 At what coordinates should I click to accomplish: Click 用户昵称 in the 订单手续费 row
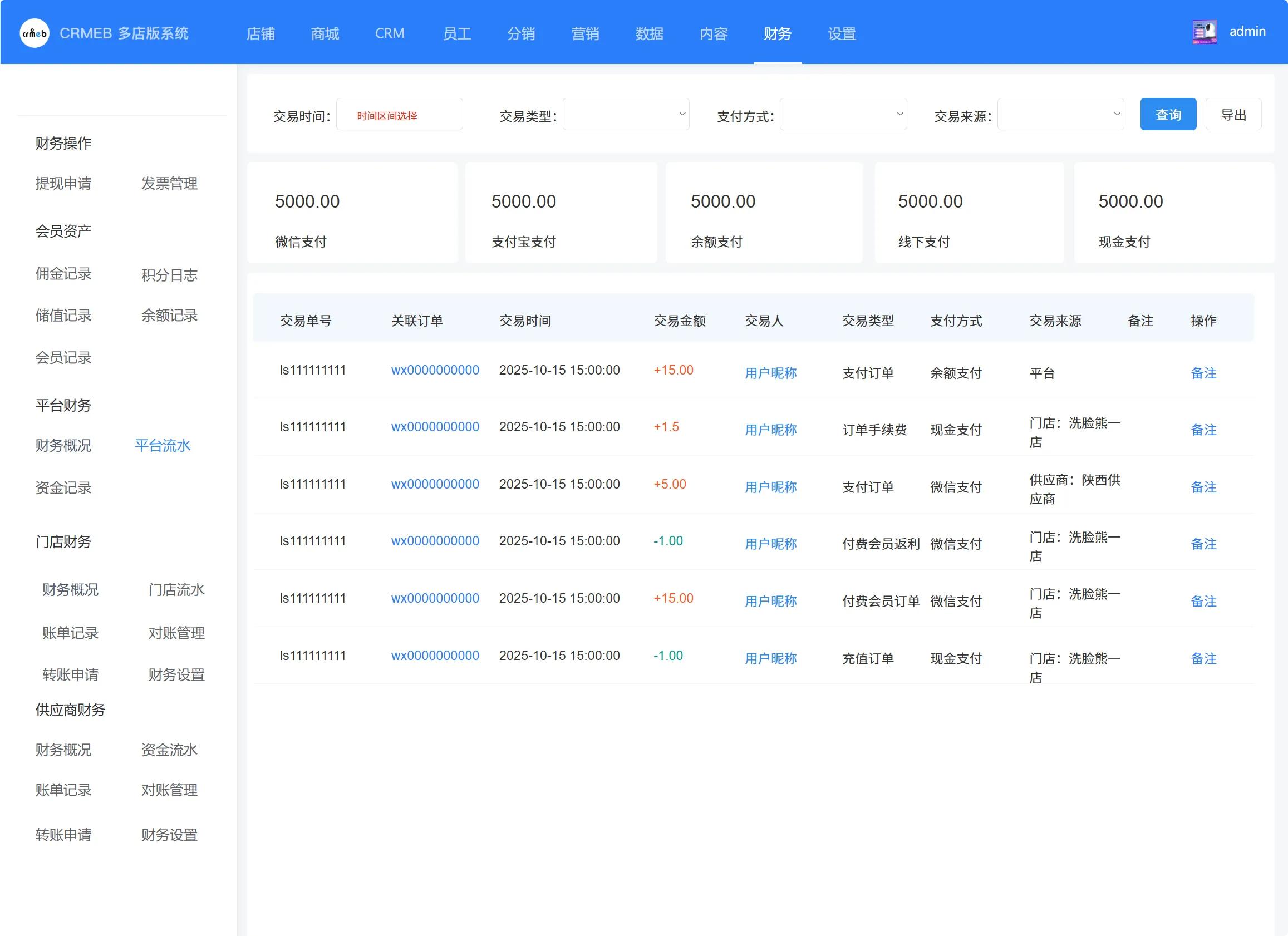coord(770,430)
